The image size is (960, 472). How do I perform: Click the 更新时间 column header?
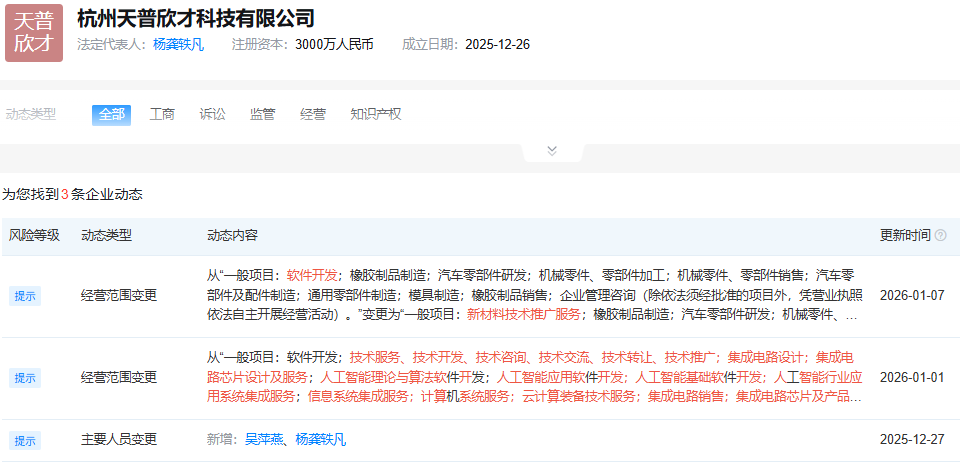pos(904,236)
